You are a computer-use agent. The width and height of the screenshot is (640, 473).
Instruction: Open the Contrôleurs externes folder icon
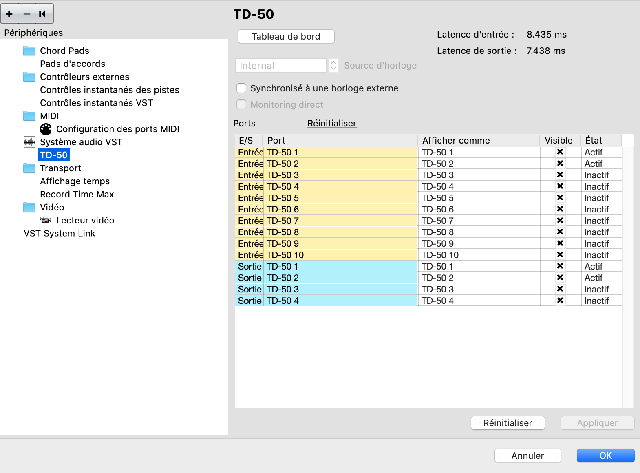[29, 77]
